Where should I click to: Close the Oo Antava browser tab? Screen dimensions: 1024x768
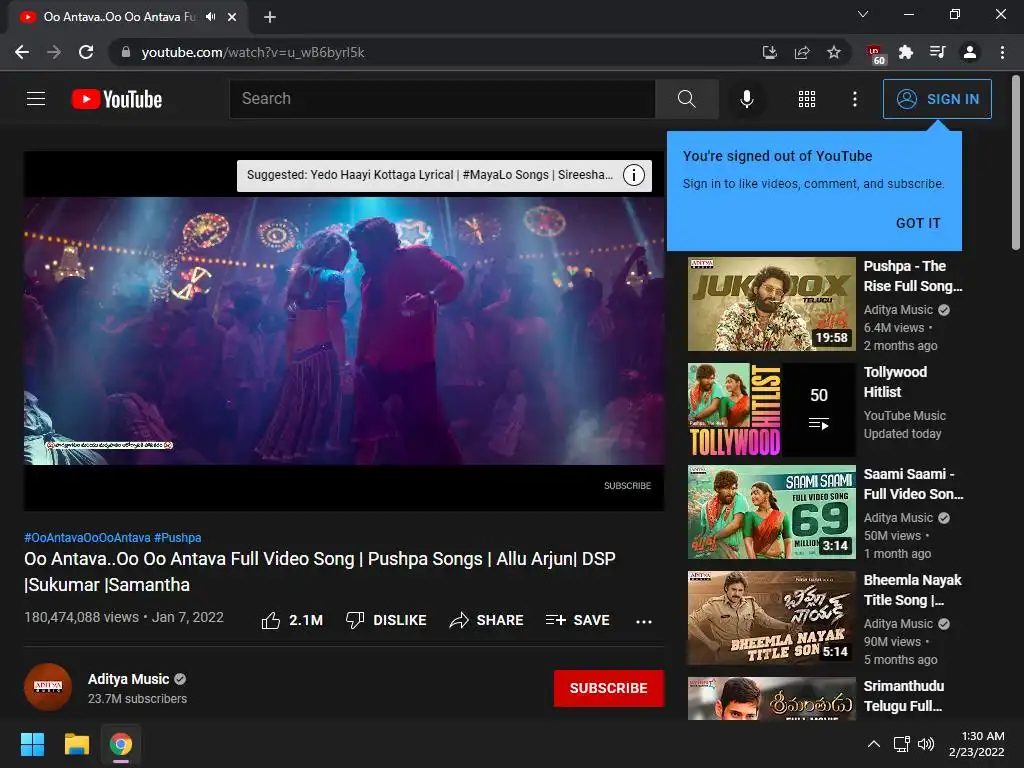232,17
